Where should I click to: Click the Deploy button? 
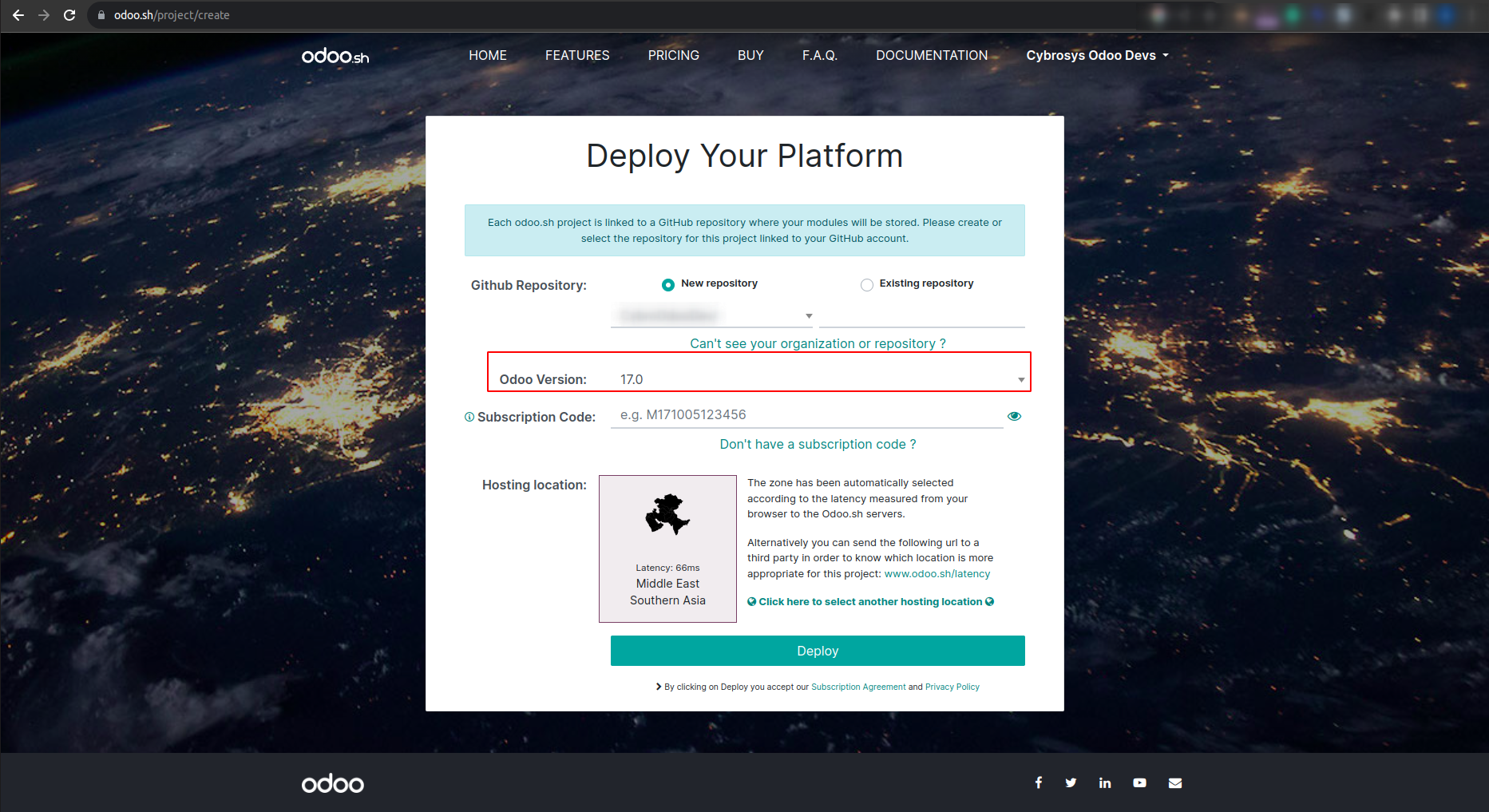coord(818,651)
